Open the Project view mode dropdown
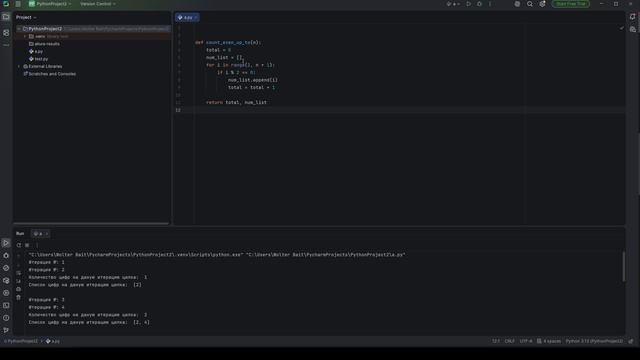640x360 pixels. tap(26, 17)
